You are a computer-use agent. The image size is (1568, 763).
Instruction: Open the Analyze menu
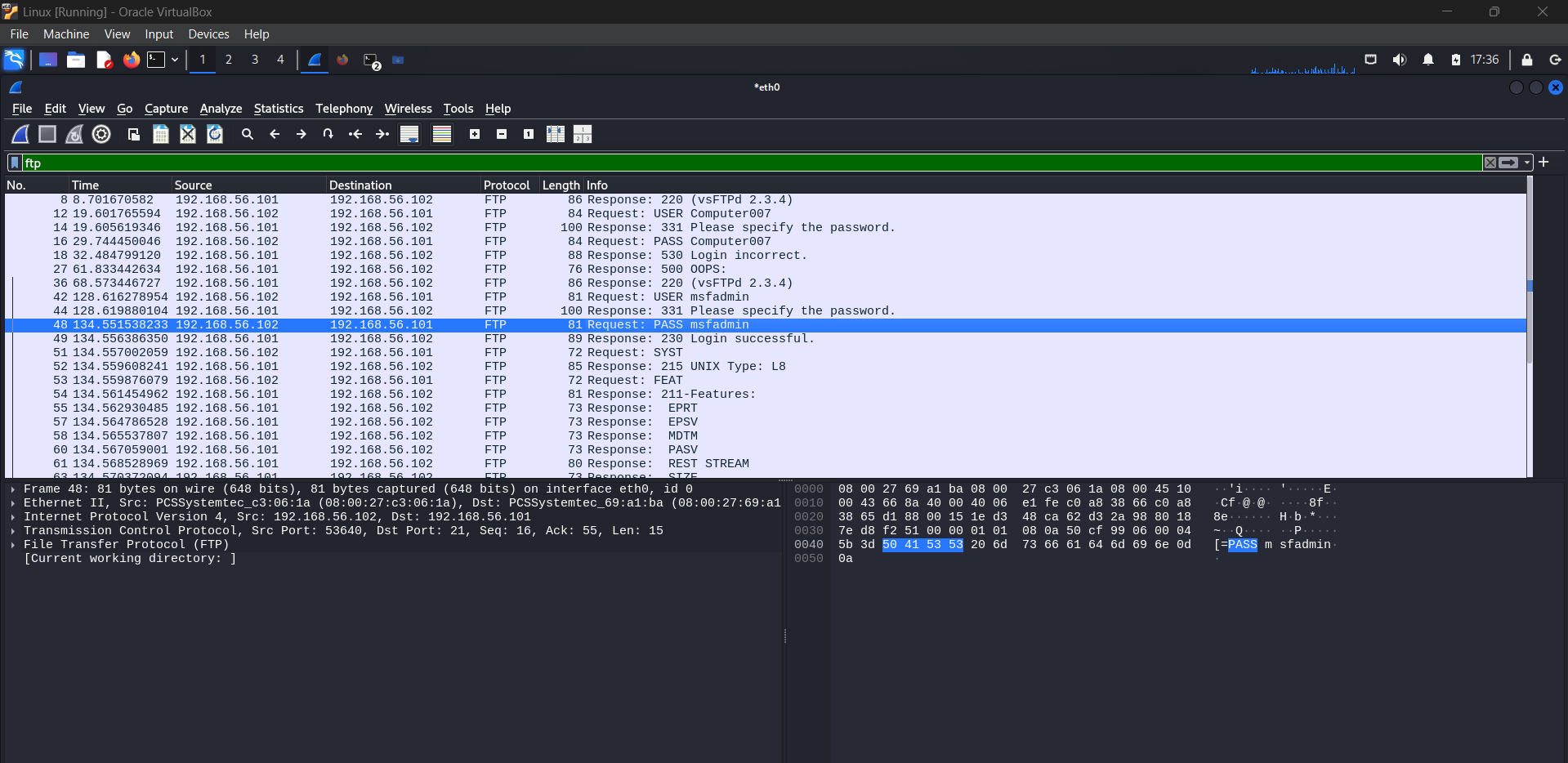coord(221,109)
